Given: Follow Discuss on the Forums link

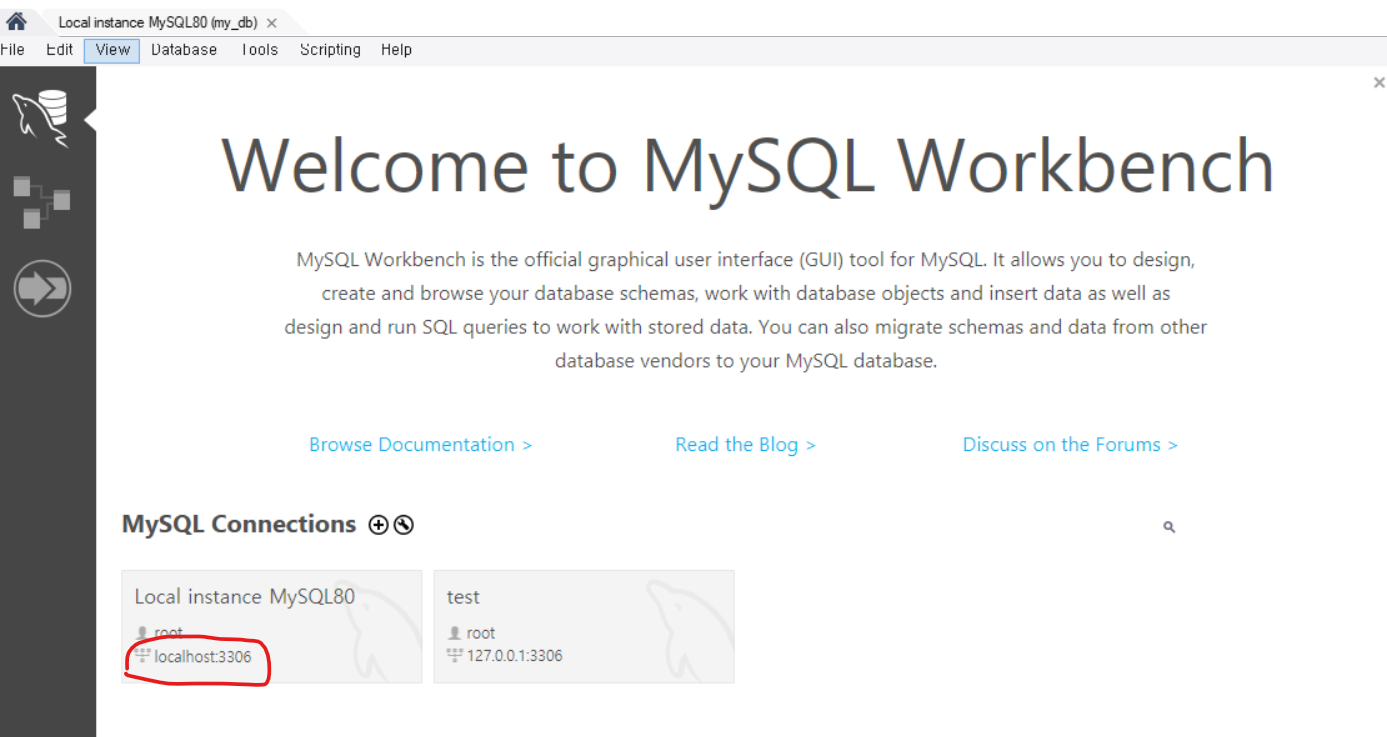Looking at the screenshot, I should coord(1070,445).
